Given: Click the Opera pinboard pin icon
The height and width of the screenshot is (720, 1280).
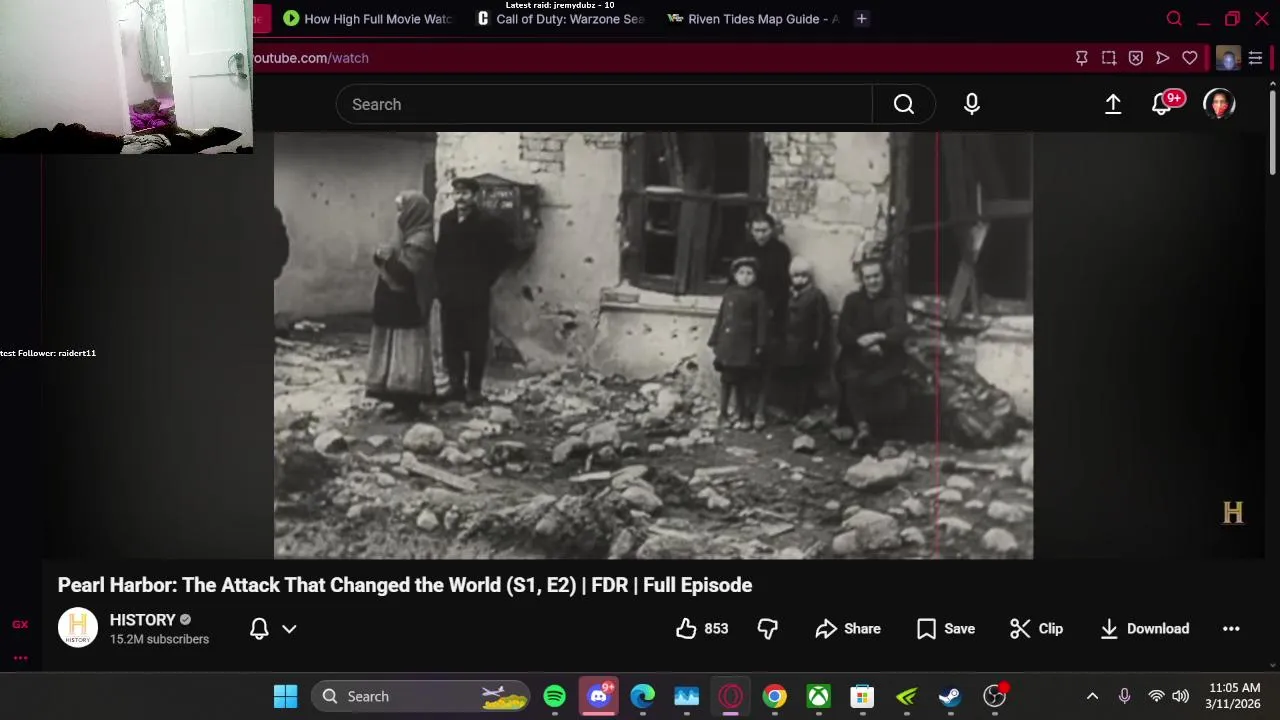Looking at the screenshot, I should (x=1082, y=58).
